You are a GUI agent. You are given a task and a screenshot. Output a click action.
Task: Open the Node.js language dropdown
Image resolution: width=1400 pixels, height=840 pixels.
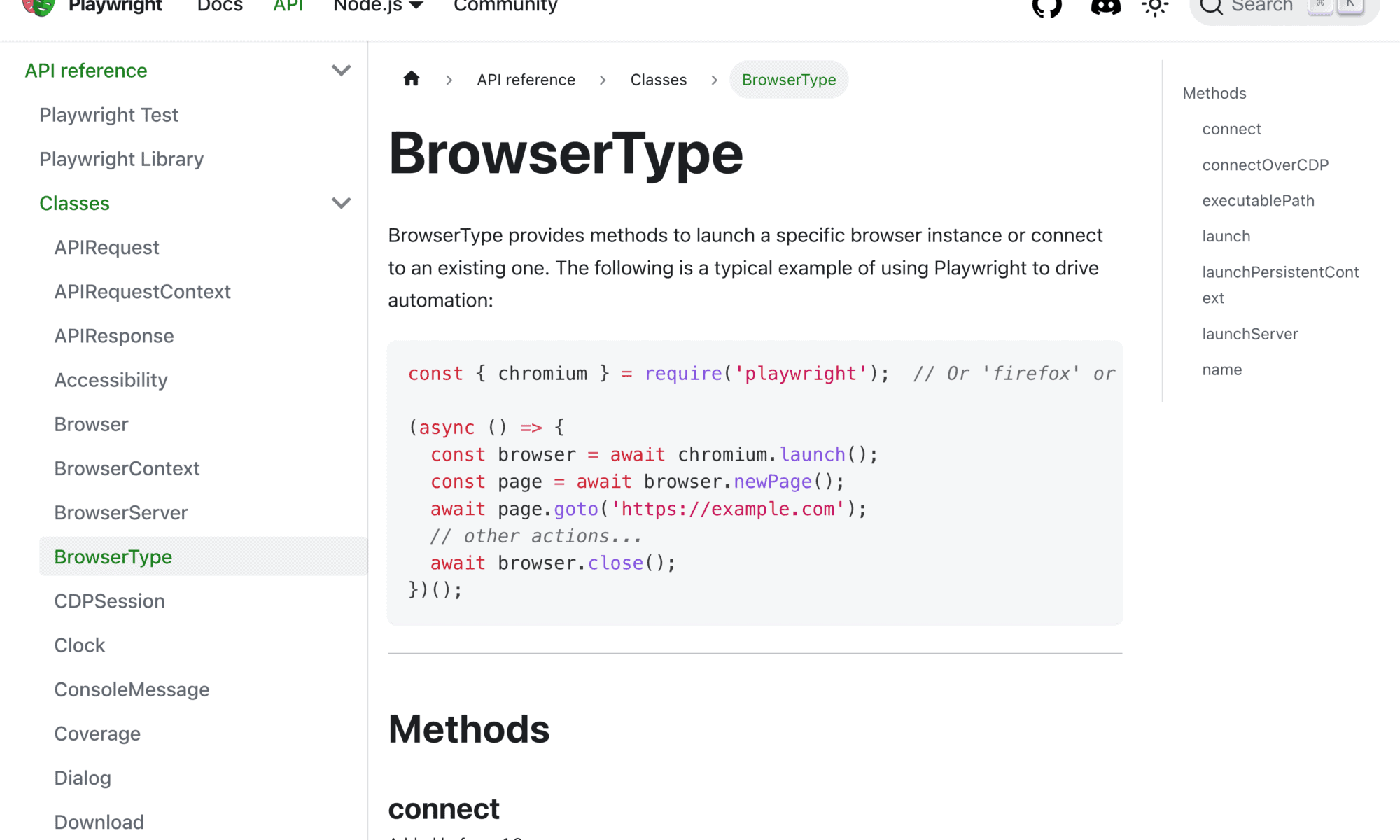click(379, 6)
